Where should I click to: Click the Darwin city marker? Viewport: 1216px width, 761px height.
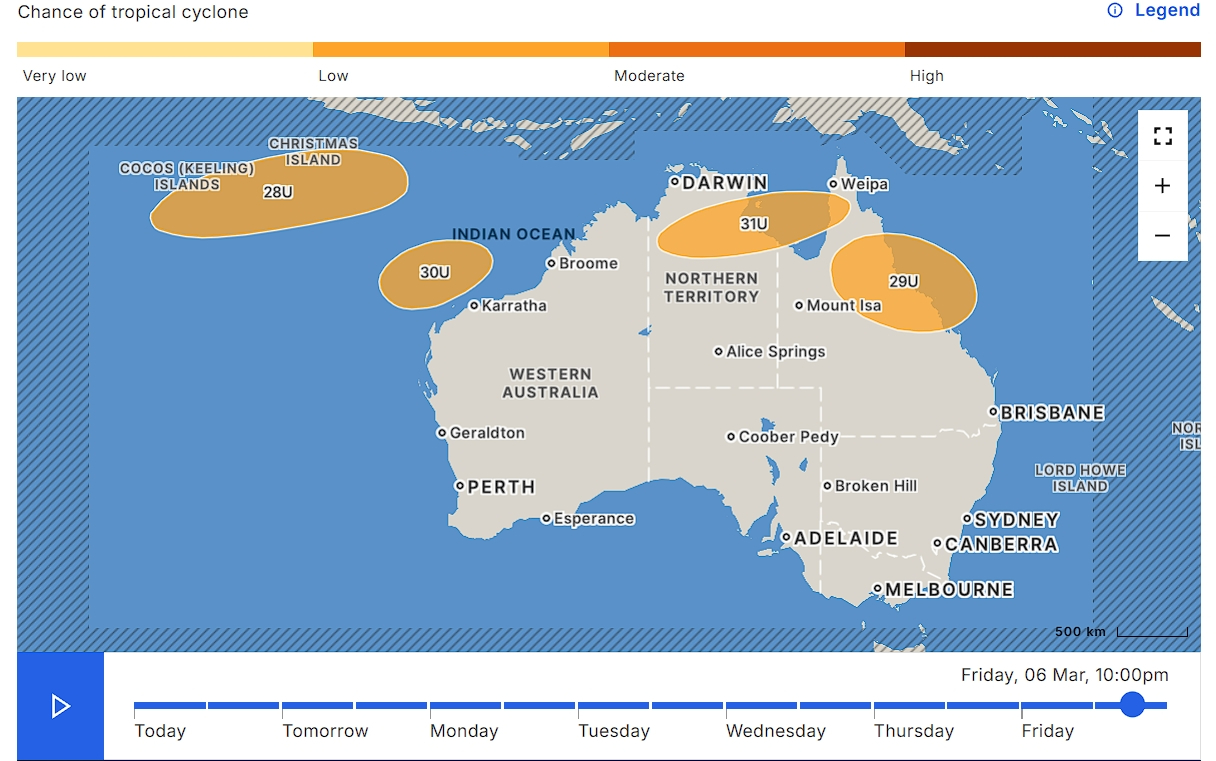pos(675,182)
